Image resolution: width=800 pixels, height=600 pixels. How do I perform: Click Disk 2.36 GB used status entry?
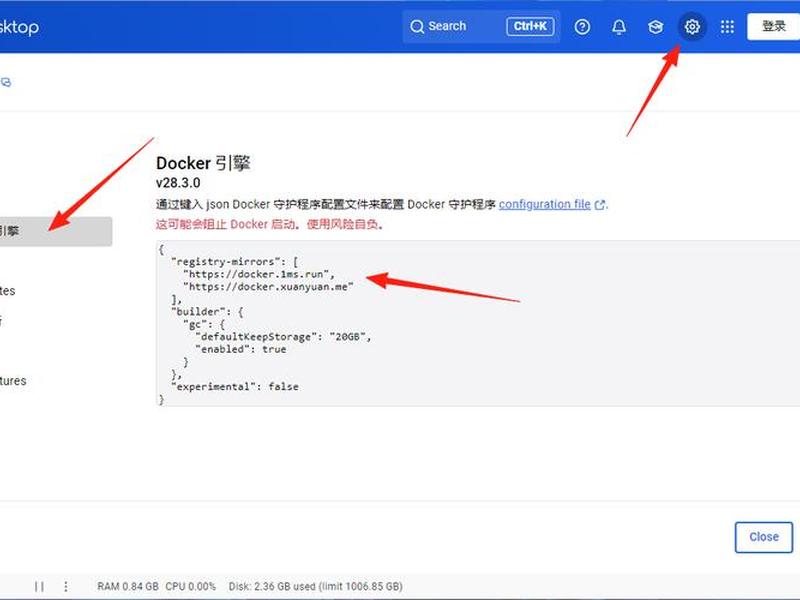click(x=315, y=587)
